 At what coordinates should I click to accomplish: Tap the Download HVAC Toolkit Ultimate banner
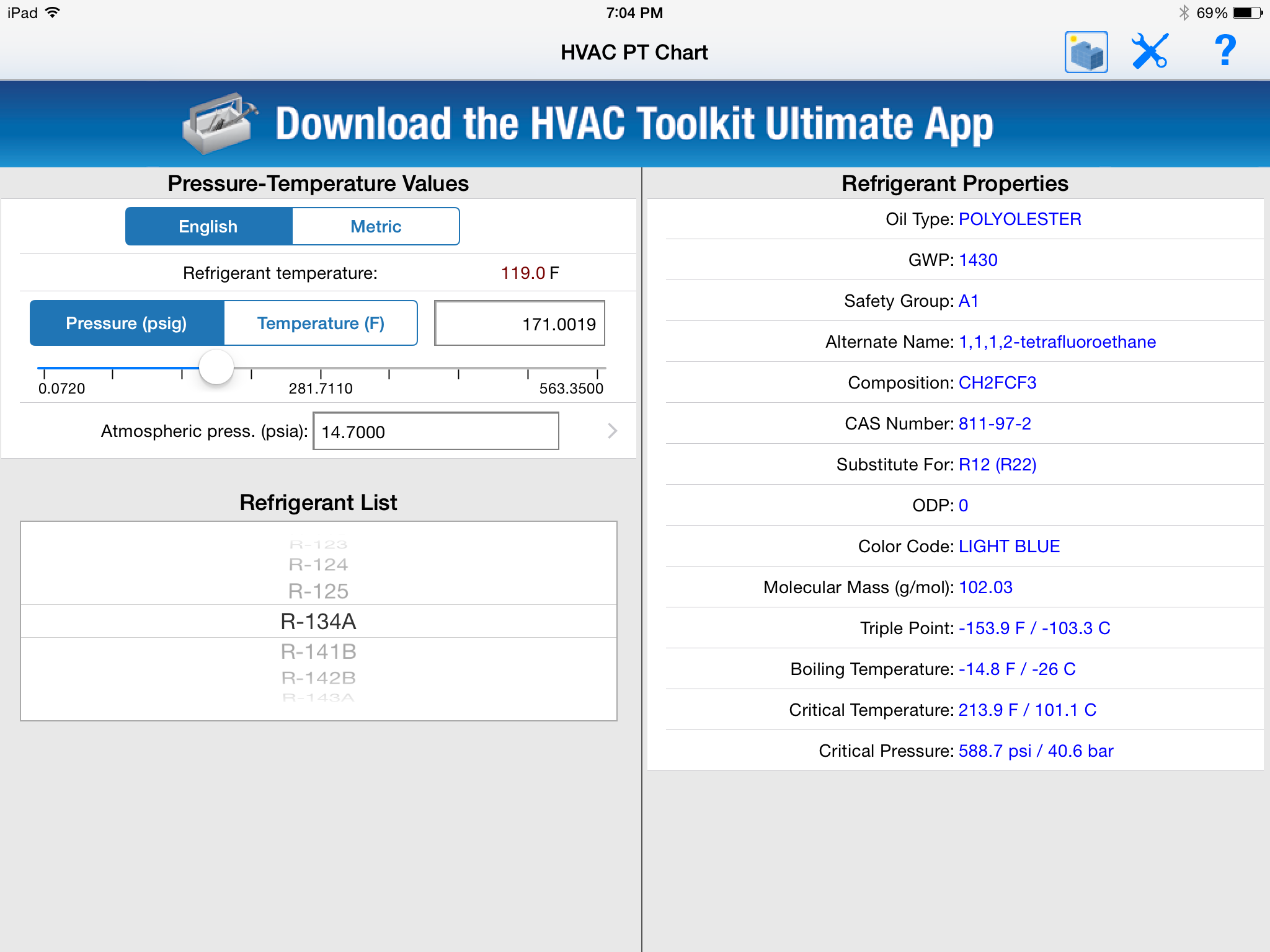click(x=635, y=124)
